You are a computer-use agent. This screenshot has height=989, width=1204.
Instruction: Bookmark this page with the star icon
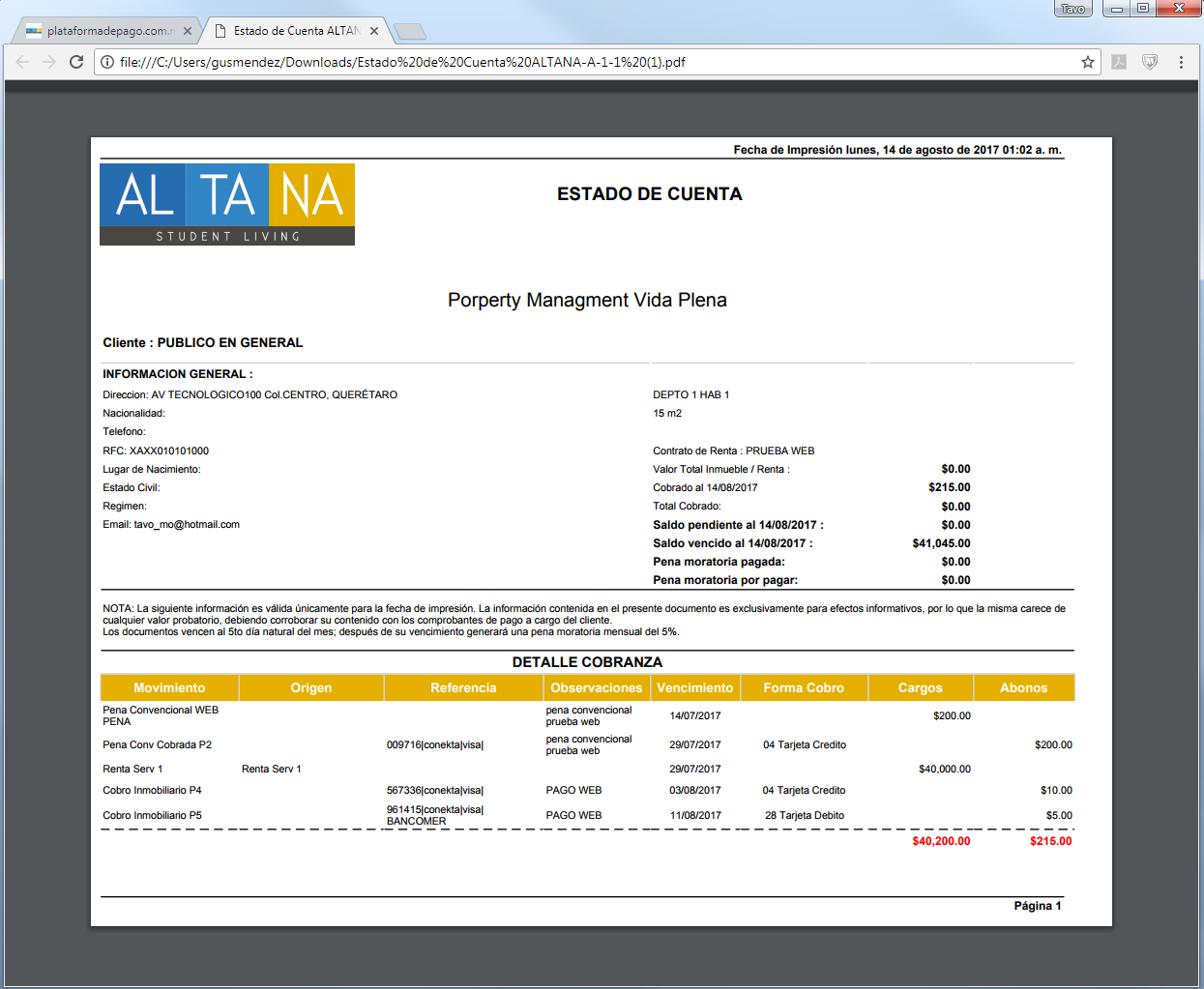[1088, 62]
